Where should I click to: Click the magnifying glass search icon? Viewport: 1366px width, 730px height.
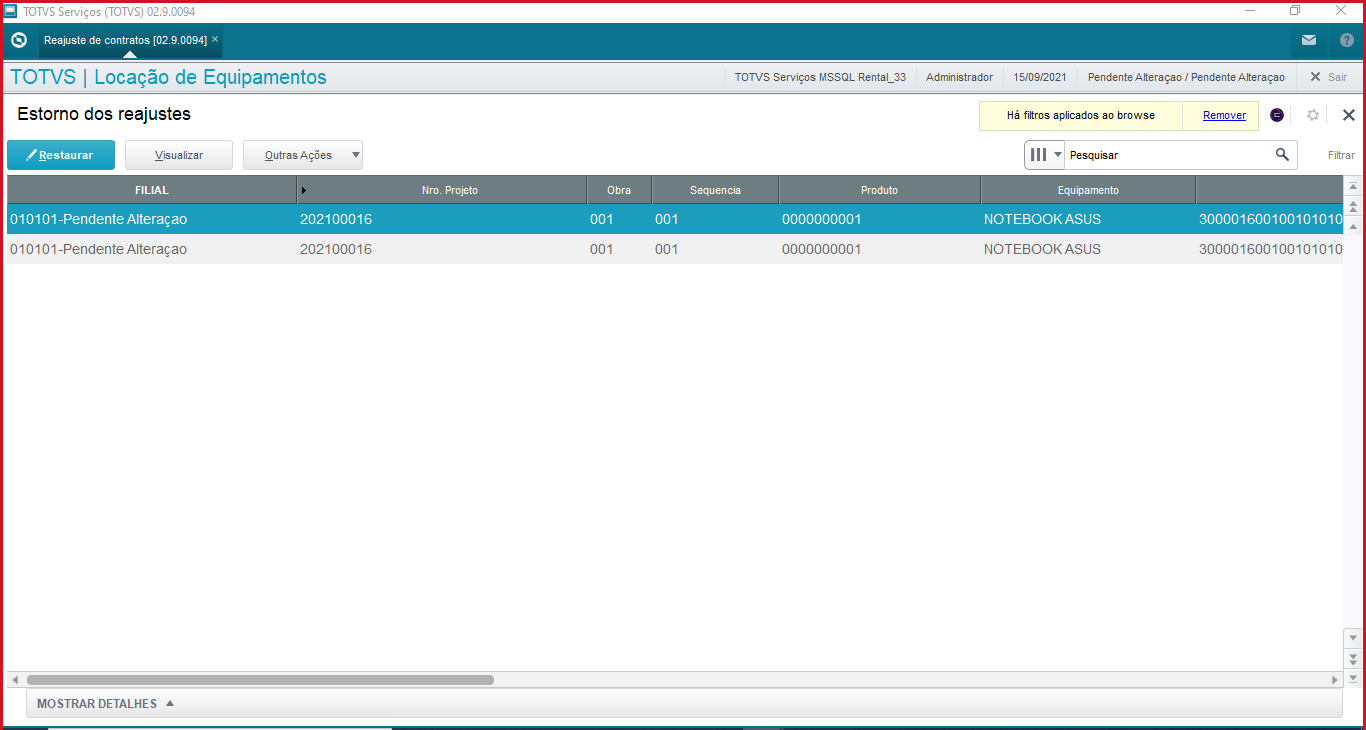tap(1282, 155)
